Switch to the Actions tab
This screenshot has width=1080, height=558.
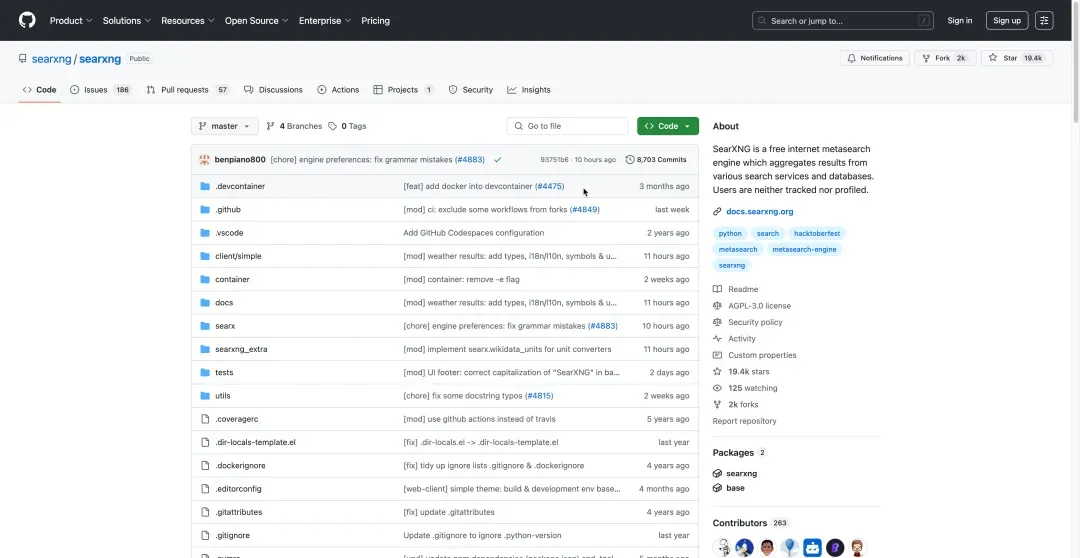pos(338,90)
